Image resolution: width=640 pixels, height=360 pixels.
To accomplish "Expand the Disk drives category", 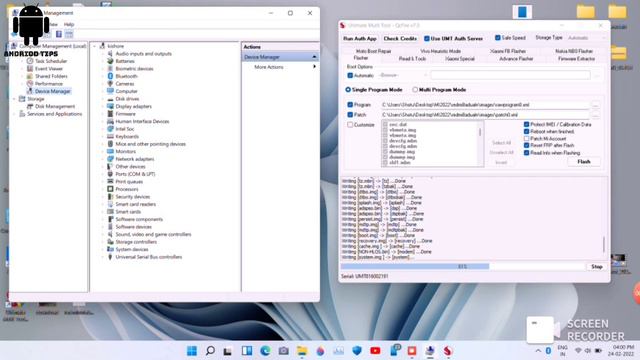I will (x=103, y=99).
